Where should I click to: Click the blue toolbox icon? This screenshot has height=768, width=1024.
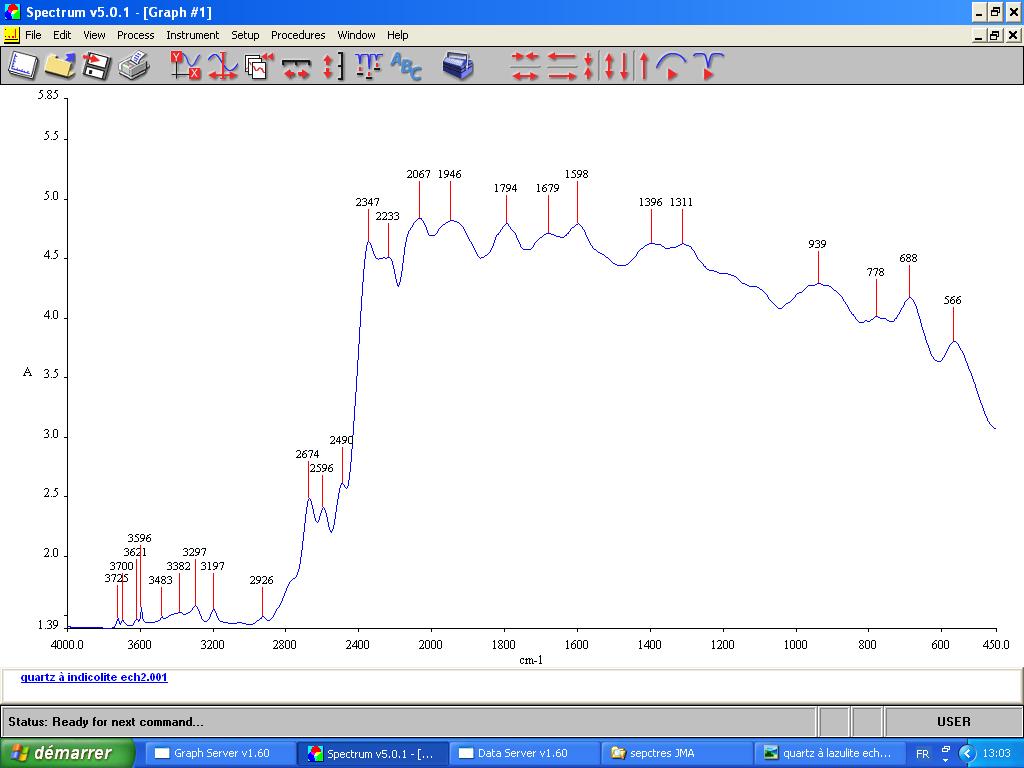458,66
